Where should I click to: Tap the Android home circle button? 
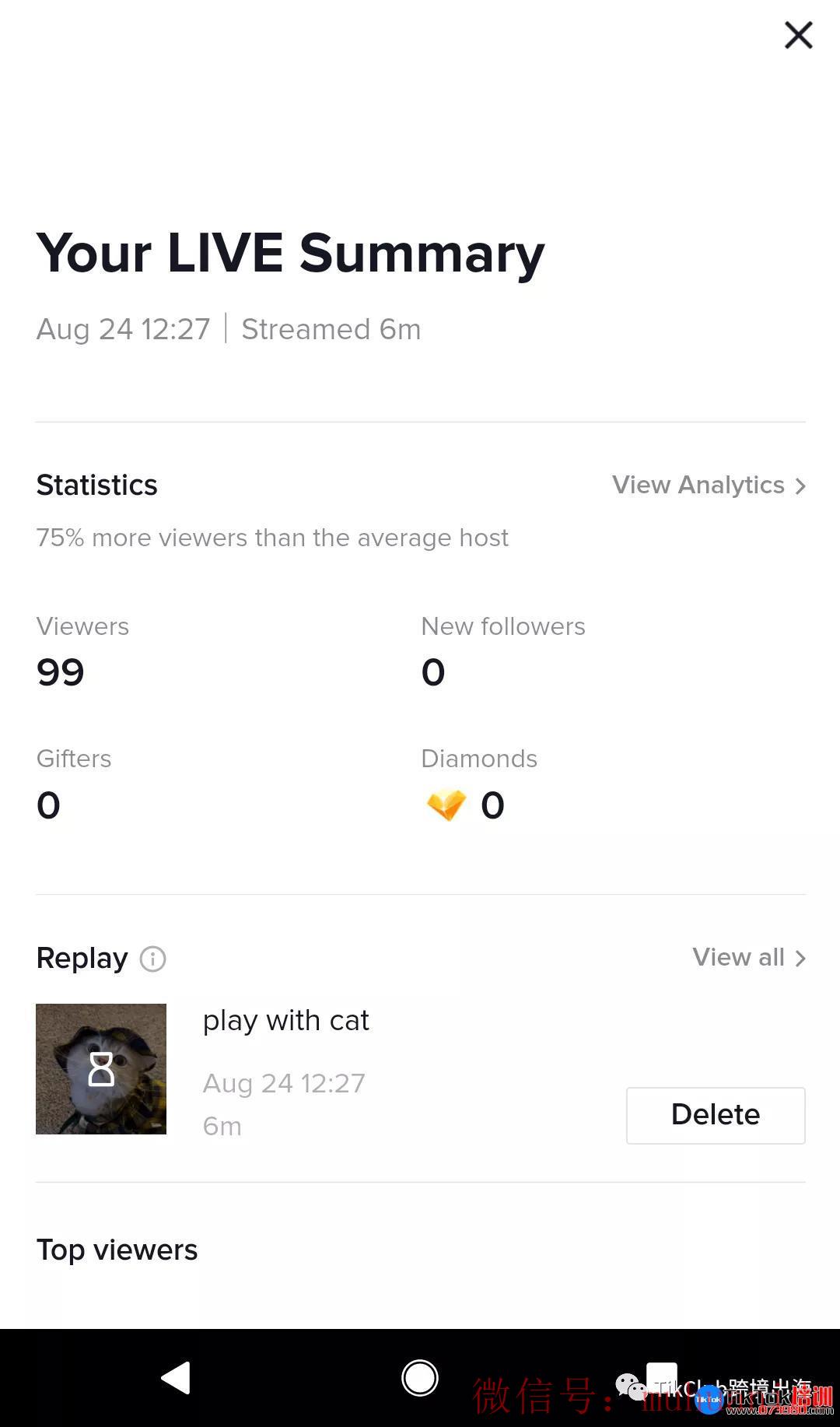[420, 1378]
